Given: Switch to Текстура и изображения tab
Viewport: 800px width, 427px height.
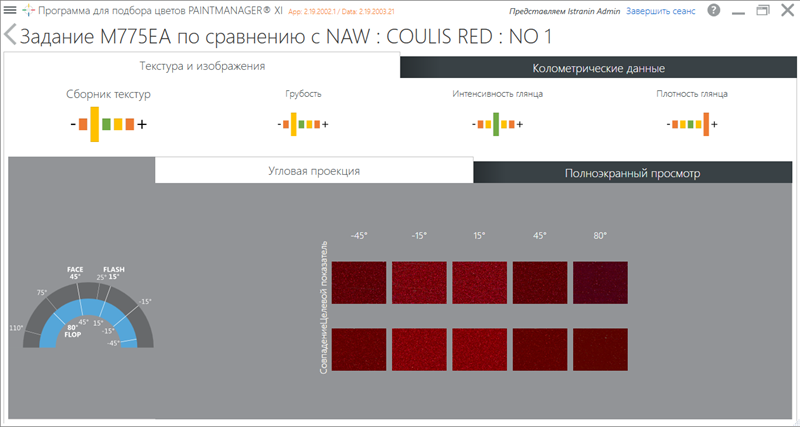Looking at the screenshot, I should tap(202, 65).
